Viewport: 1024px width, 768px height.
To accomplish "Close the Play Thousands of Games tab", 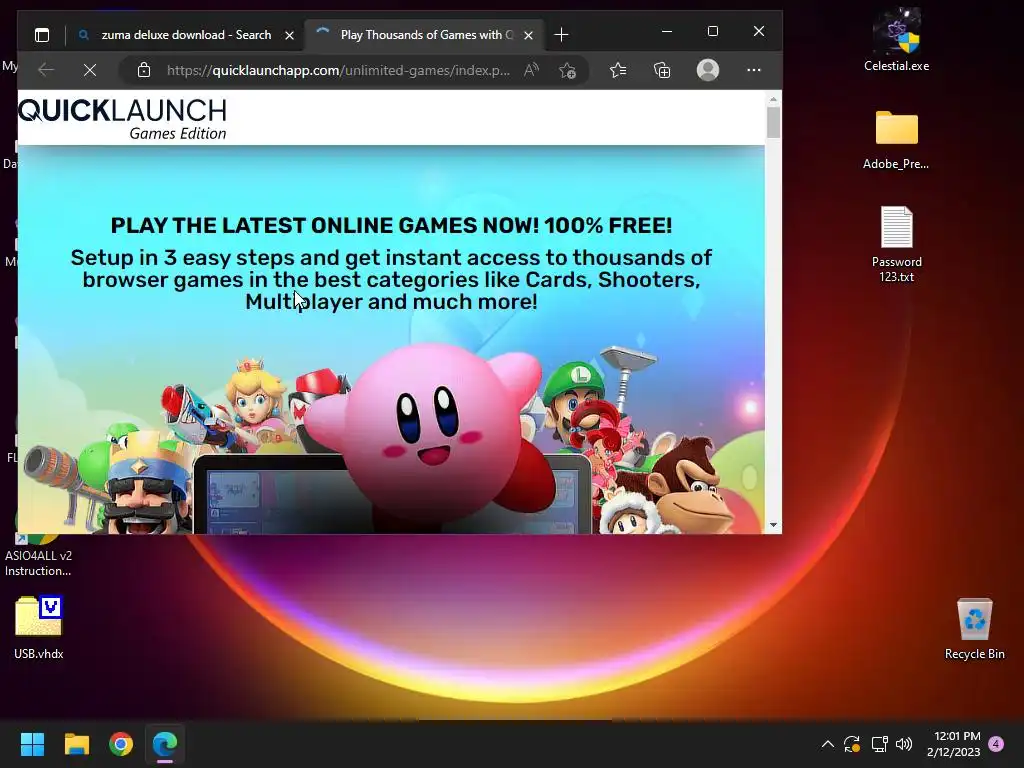I will [528, 35].
